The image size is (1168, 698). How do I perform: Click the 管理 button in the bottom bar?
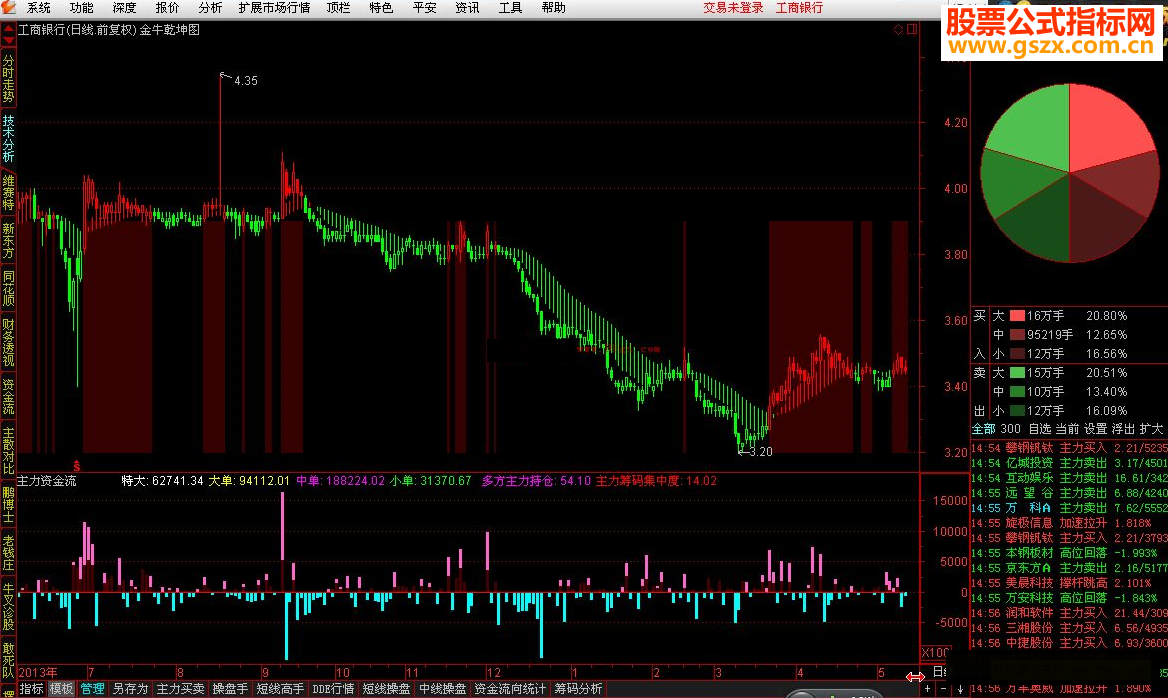pos(92,689)
